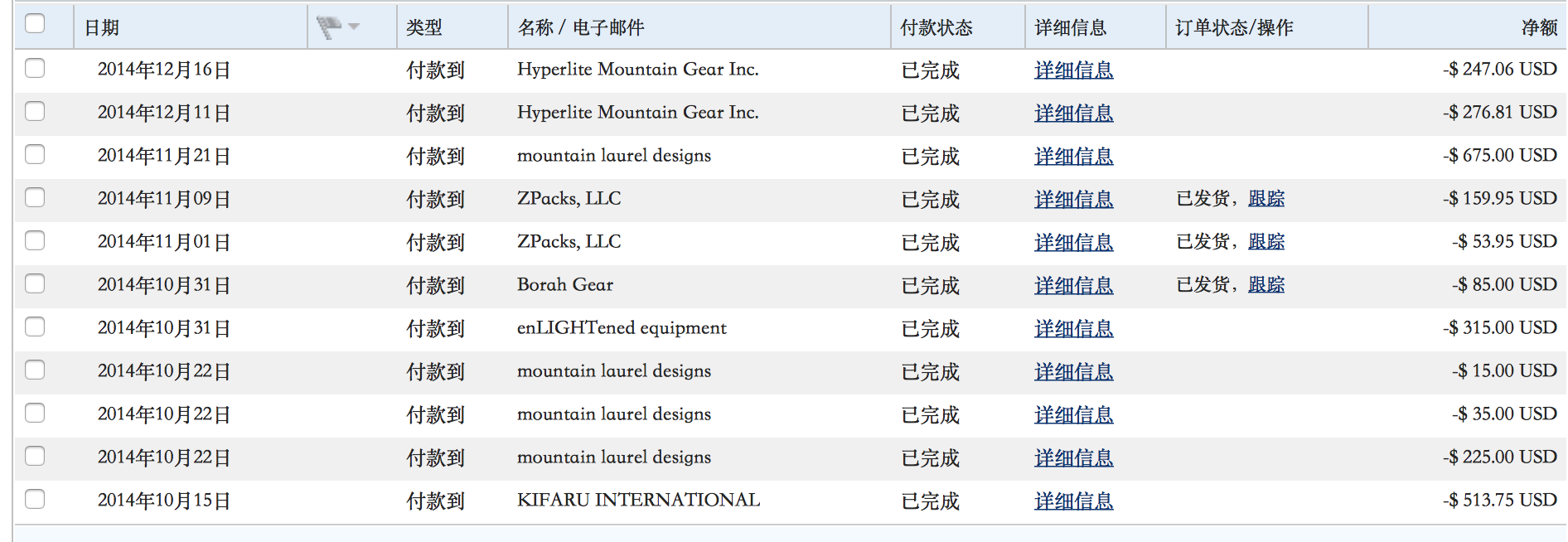
Task: Click the date 2014年11月21日
Action: (x=164, y=157)
